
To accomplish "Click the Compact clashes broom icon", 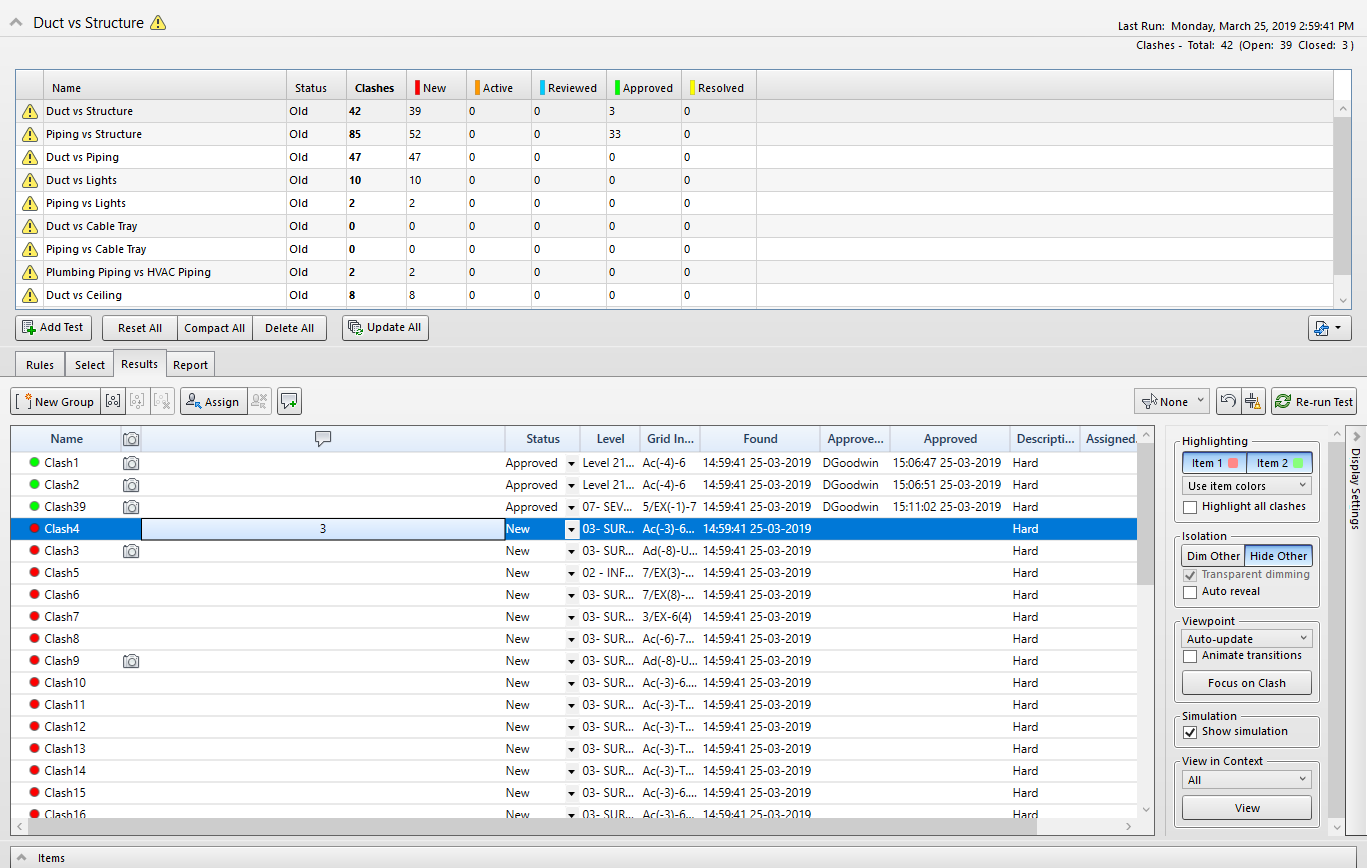I will click(1254, 402).
